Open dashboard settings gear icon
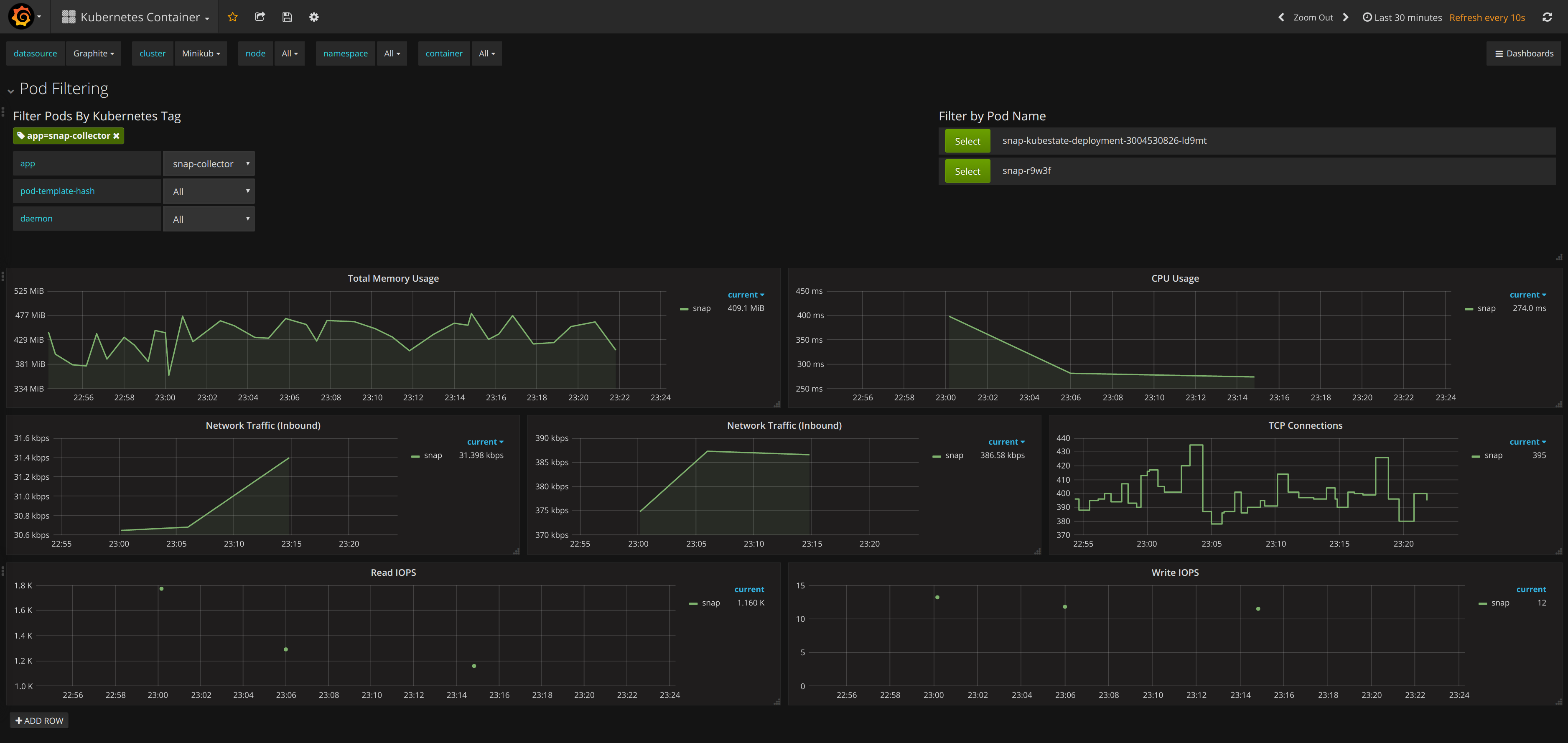1568x743 pixels. coord(313,17)
